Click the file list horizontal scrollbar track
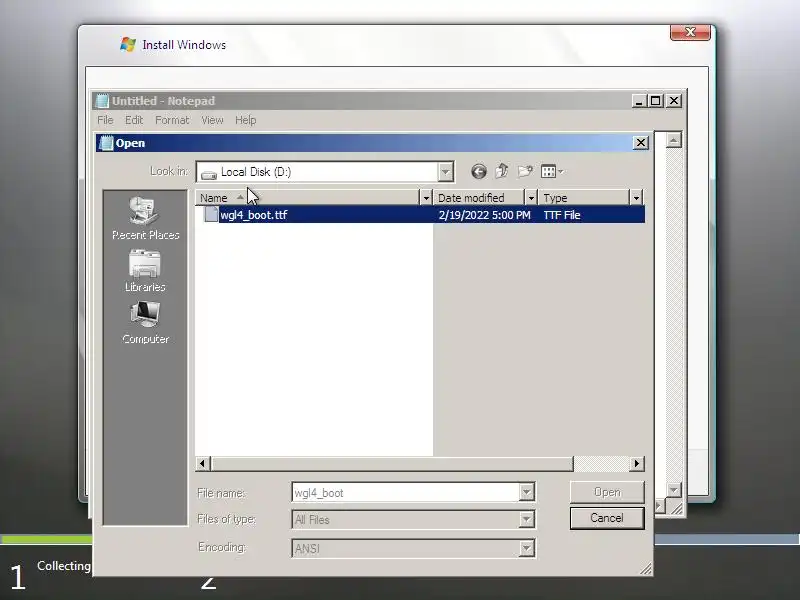Image resolution: width=800 pixels, height=600 pixels. point(602,464)
